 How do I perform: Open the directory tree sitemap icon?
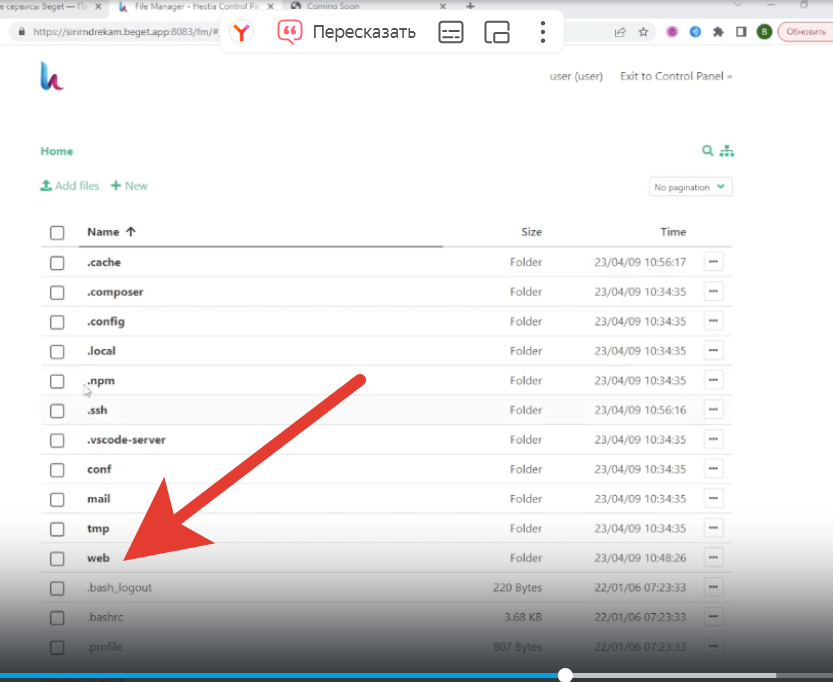tap(727, 151)
